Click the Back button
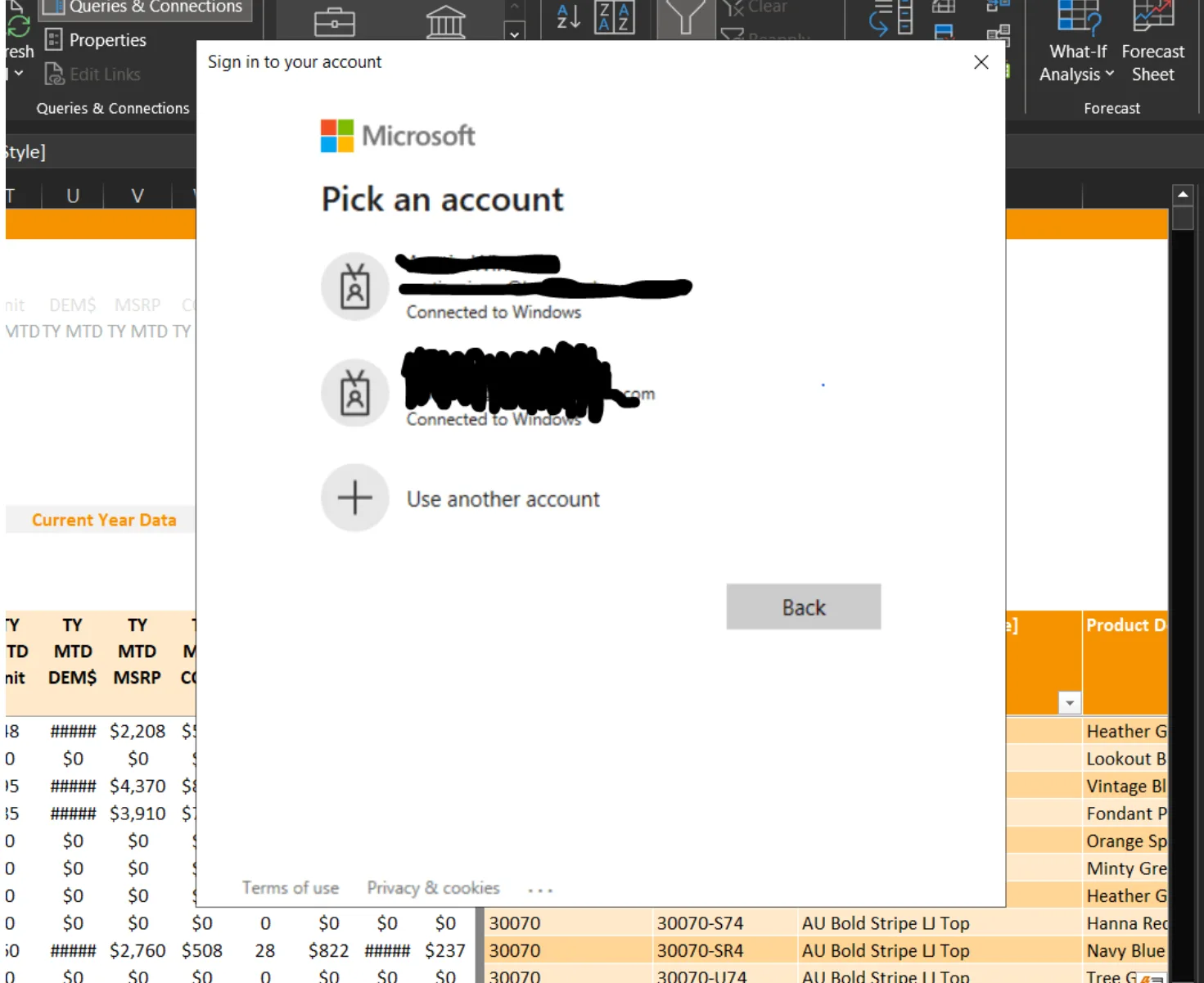The height and width of the screenshot is (983, 1204). [804, 607]
